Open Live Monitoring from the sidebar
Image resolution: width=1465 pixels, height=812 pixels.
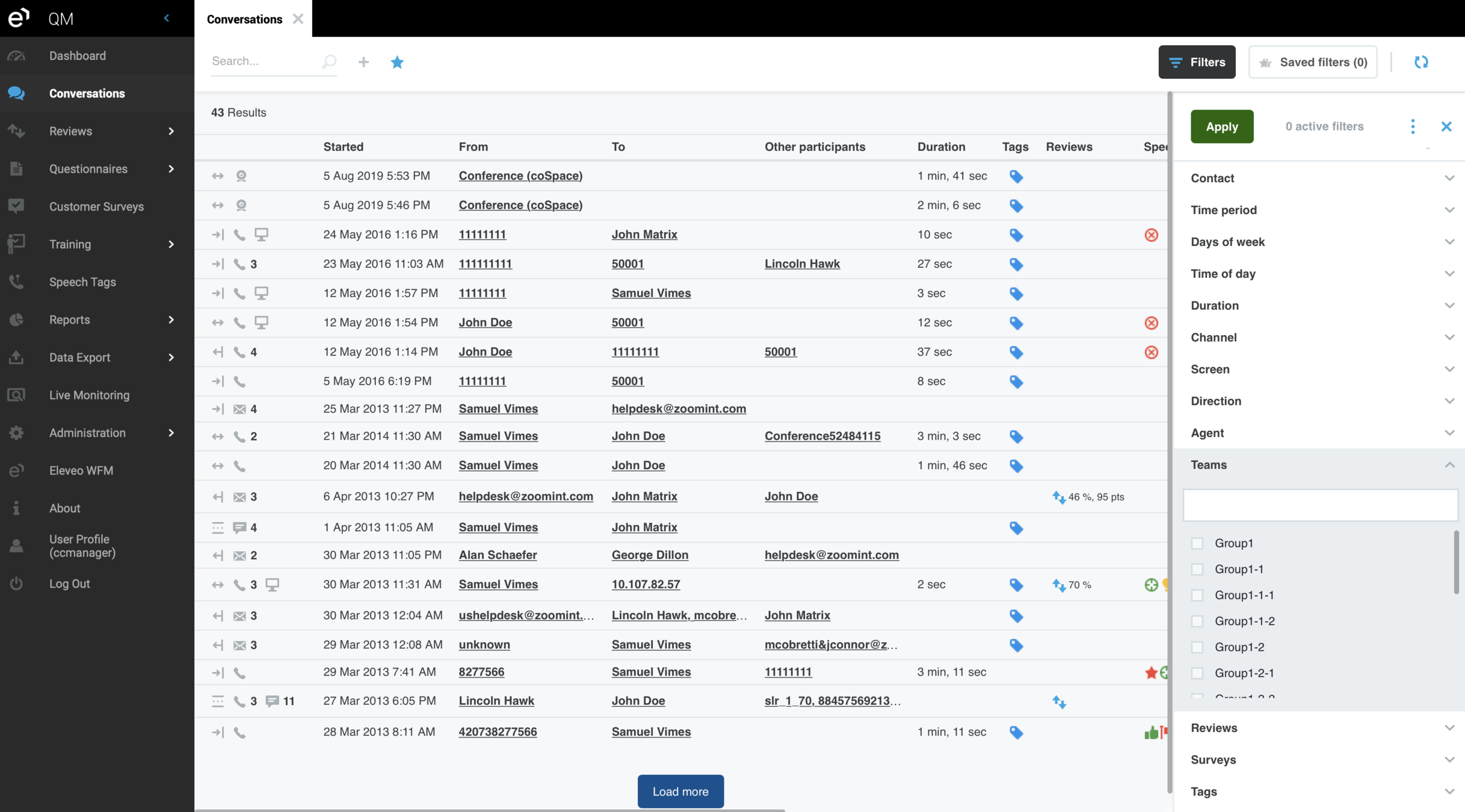(x=89, y=395)
